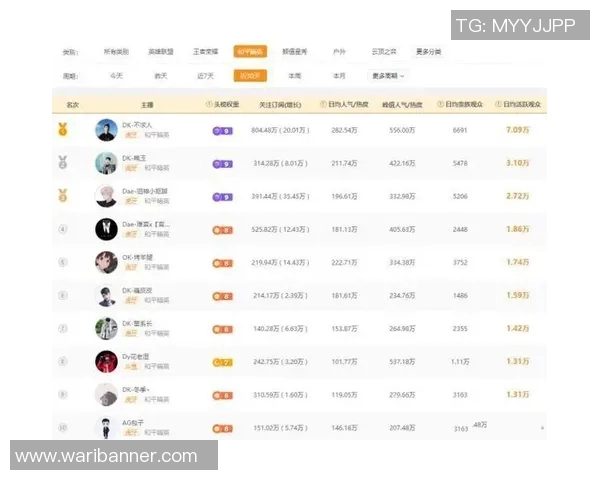Open avatar of streamer DK-不求人
Image resolution: width=600 pixels, height=480 pixels.
click(x=106, y=130)
